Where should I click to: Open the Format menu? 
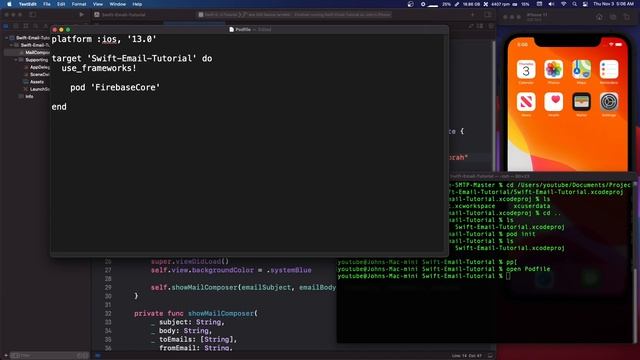(79, 4)
